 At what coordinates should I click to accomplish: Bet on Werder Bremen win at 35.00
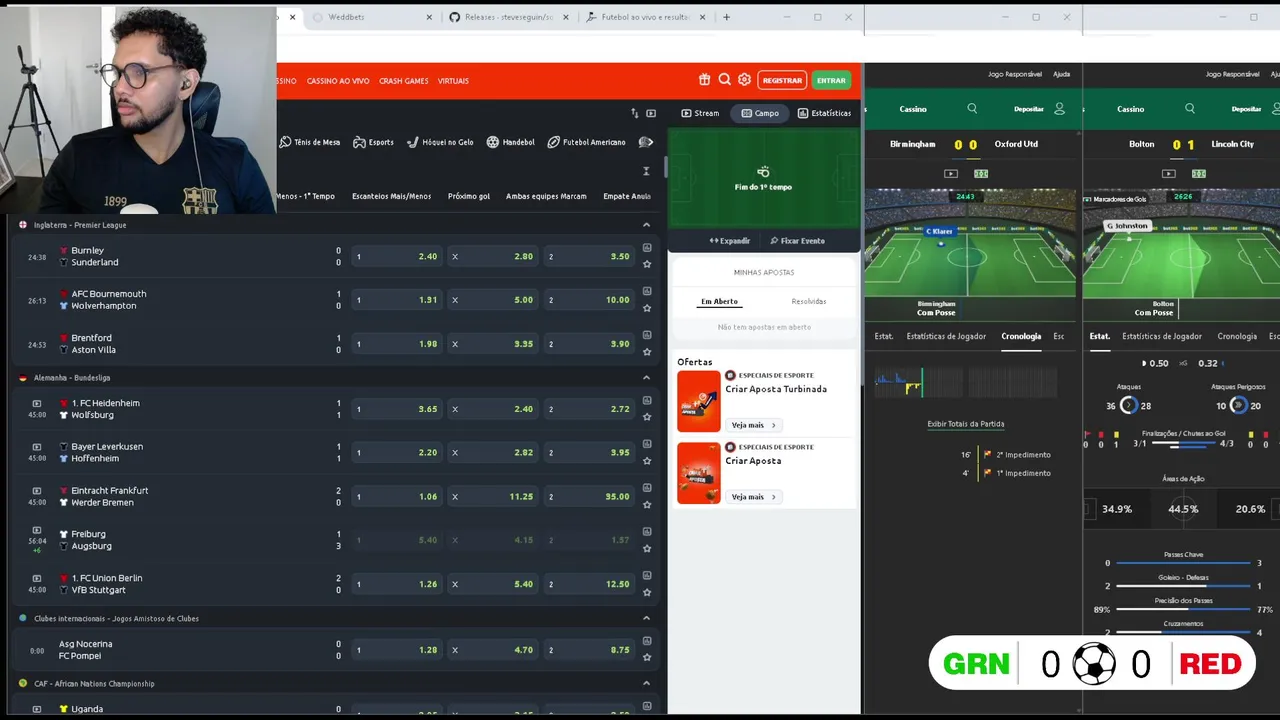tap(589, 496)
